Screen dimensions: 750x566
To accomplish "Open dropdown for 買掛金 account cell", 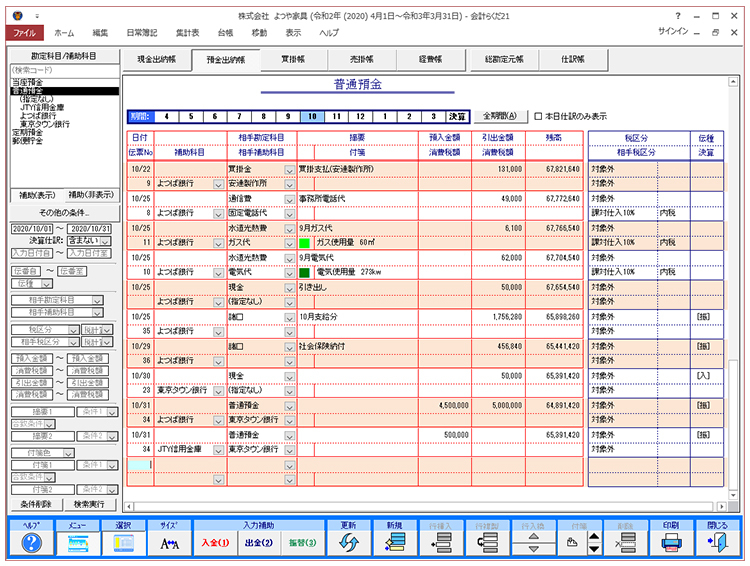I will click(x=289, y=170).
